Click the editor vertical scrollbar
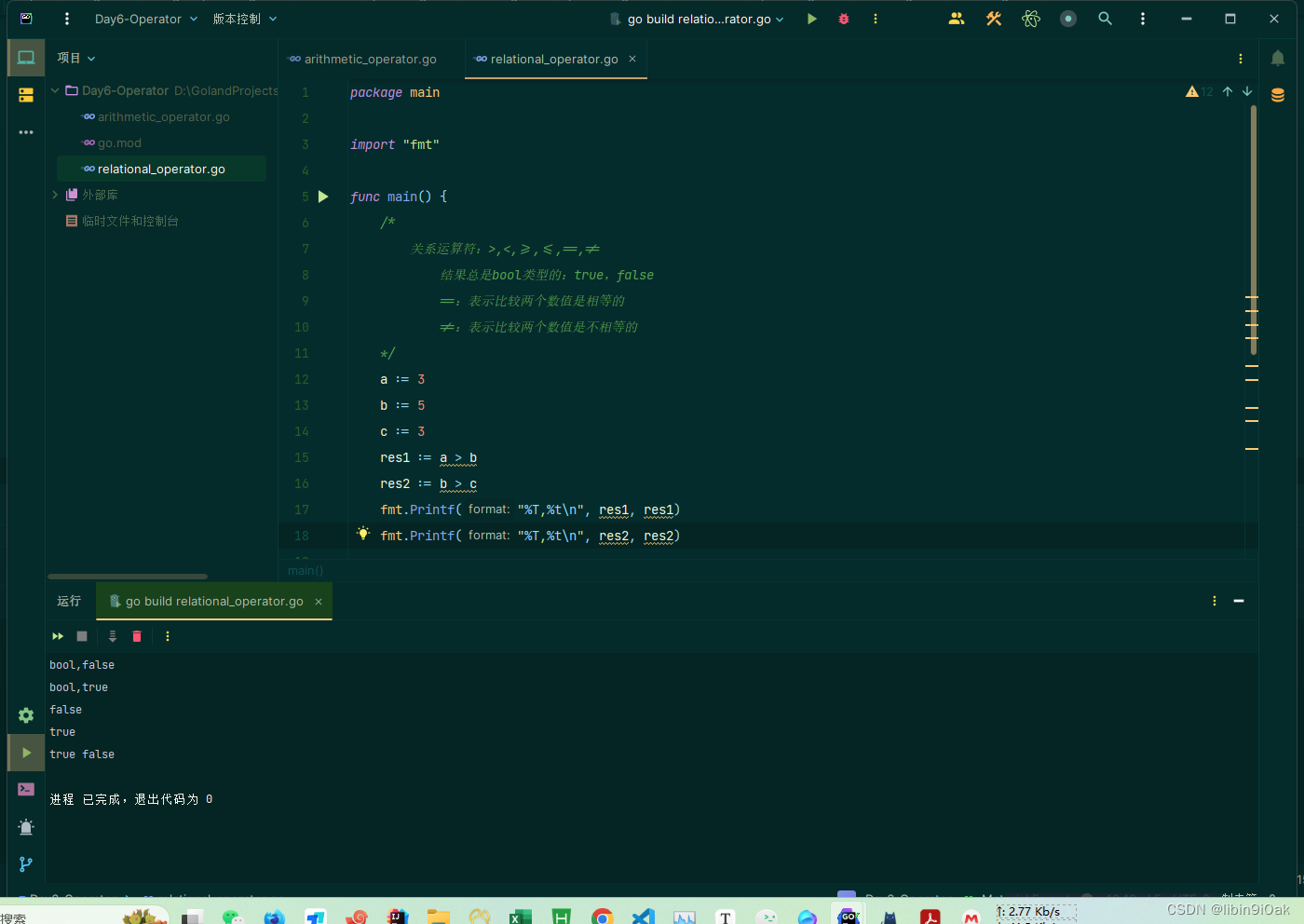Image resolution: width=1304 pixels, height=924 pixels. [1254, 229]
